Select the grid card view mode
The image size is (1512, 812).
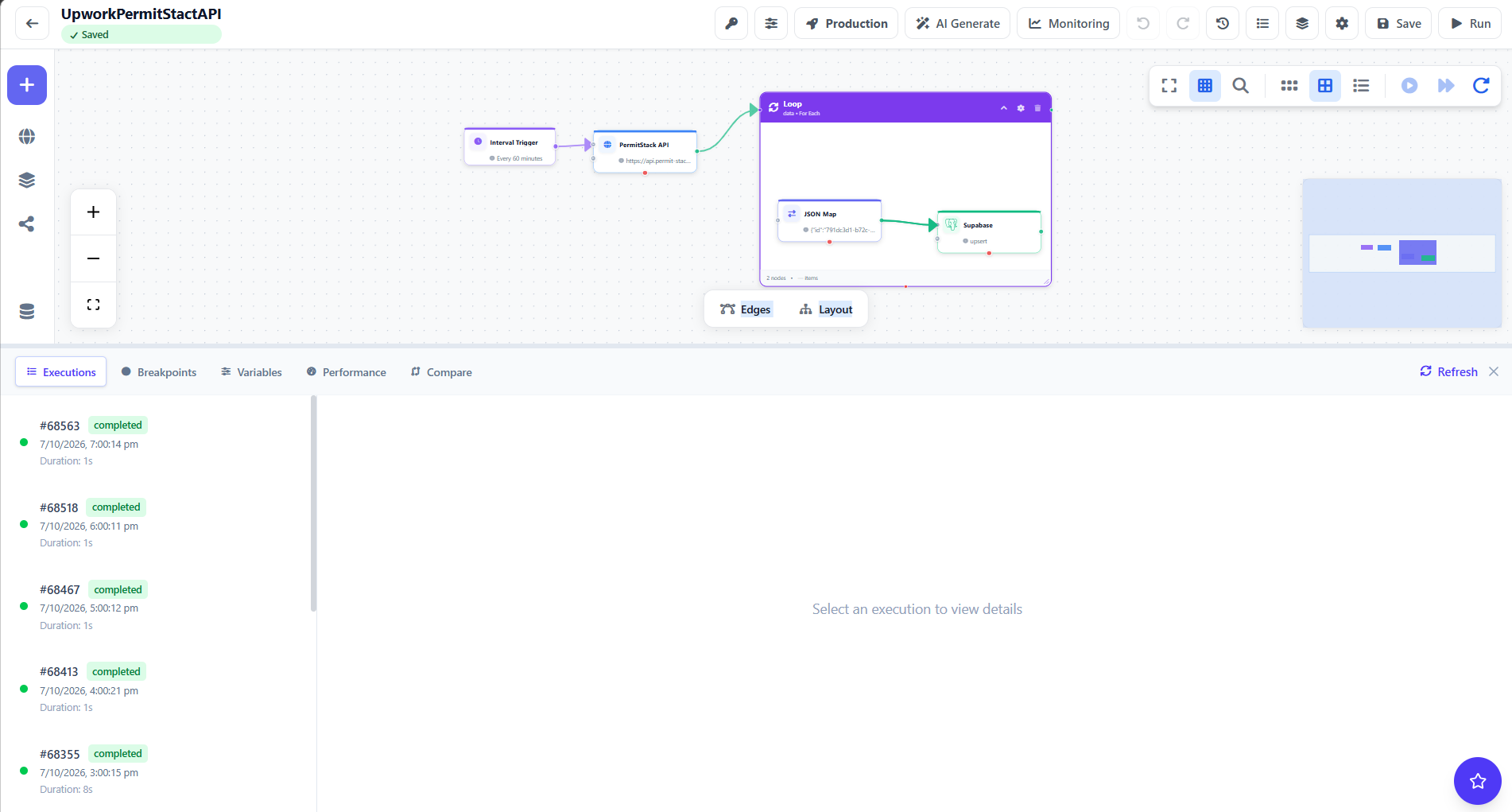point(1325,86)
